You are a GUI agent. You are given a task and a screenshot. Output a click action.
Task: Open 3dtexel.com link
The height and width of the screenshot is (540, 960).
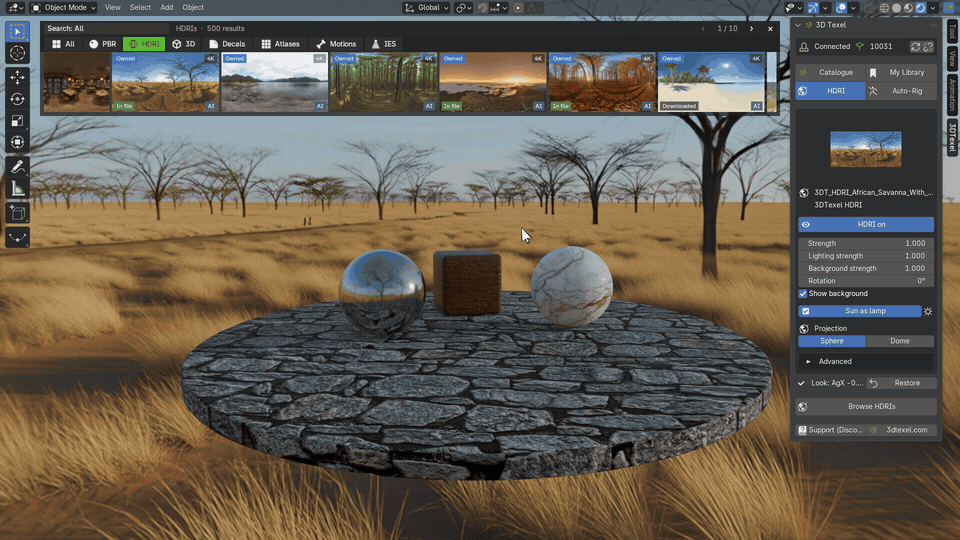point(901,430)
